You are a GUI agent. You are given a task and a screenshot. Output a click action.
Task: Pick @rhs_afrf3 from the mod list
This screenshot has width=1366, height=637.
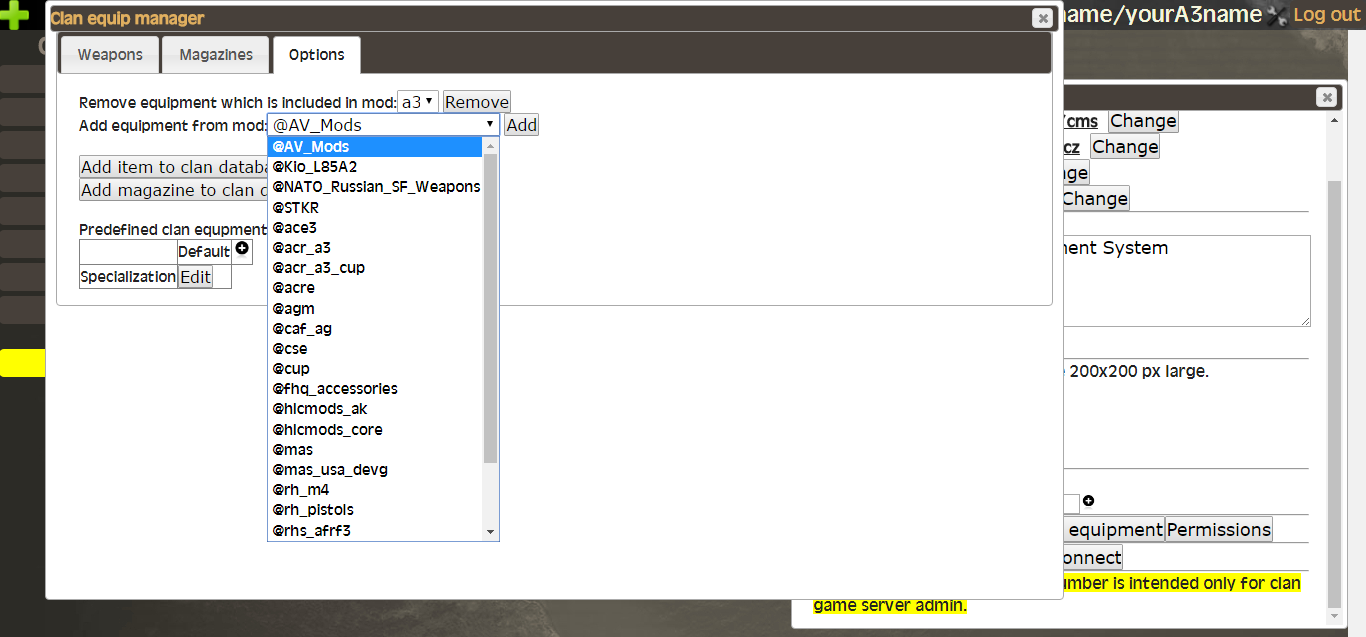pos(311,531)
